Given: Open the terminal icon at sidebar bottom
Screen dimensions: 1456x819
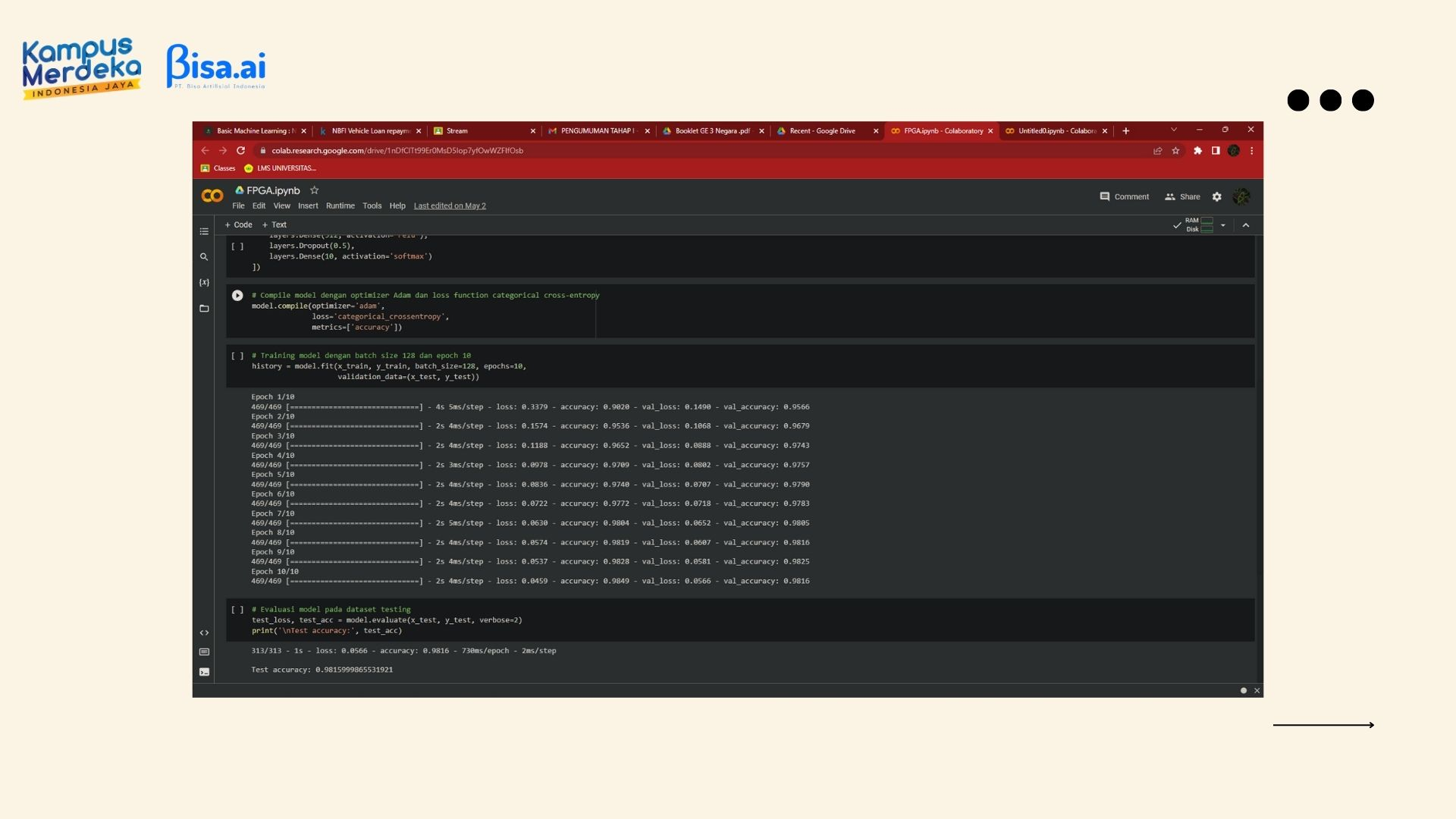Looking at the screenshot, I should pyautogui.click(x=204, y=672).
